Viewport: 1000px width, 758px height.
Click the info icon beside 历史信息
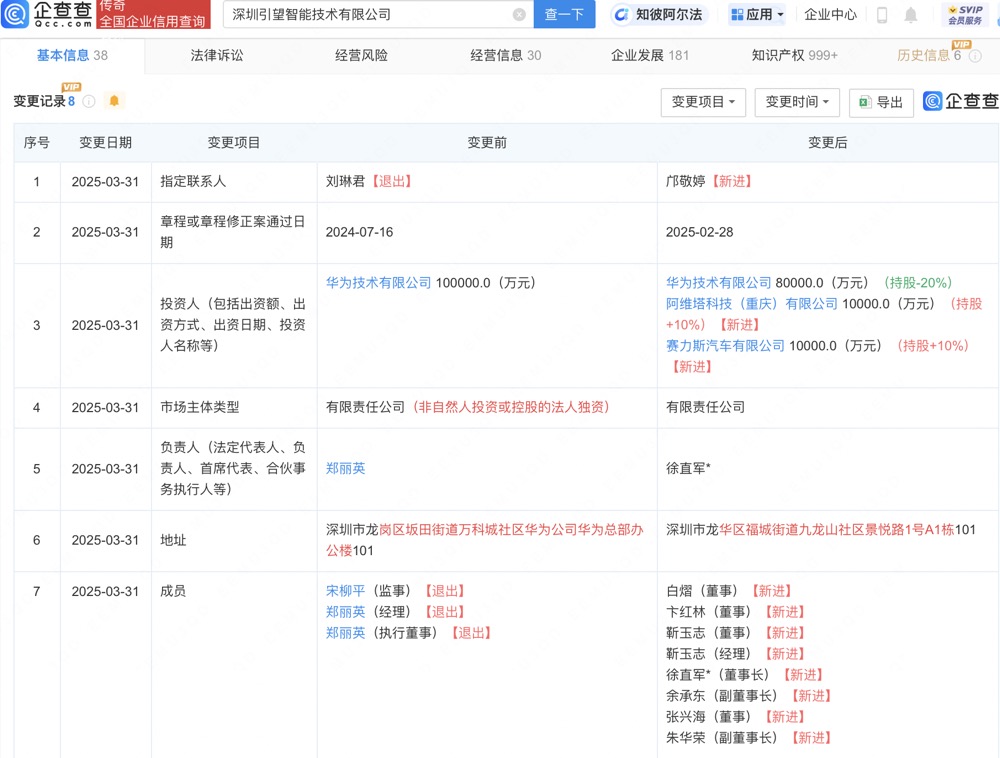click(975, 56)
